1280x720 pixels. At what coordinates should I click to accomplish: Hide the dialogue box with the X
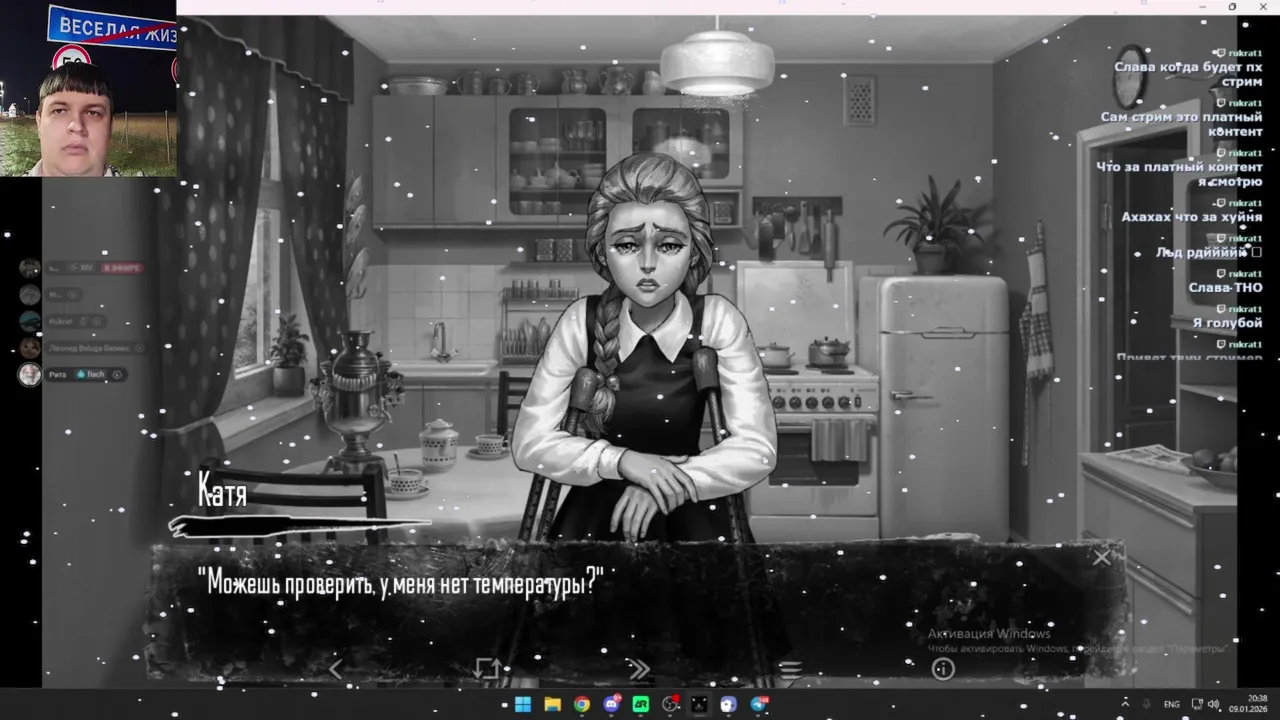(x=1101, y=558)
